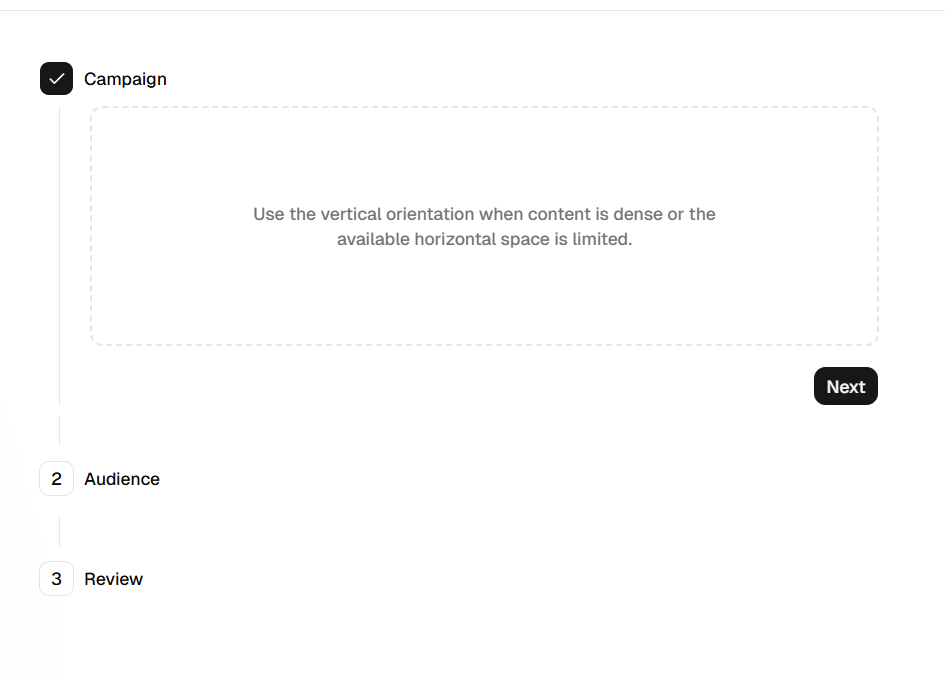Open the Review step label
Screen dimensions: 945x679
point(113,579)
